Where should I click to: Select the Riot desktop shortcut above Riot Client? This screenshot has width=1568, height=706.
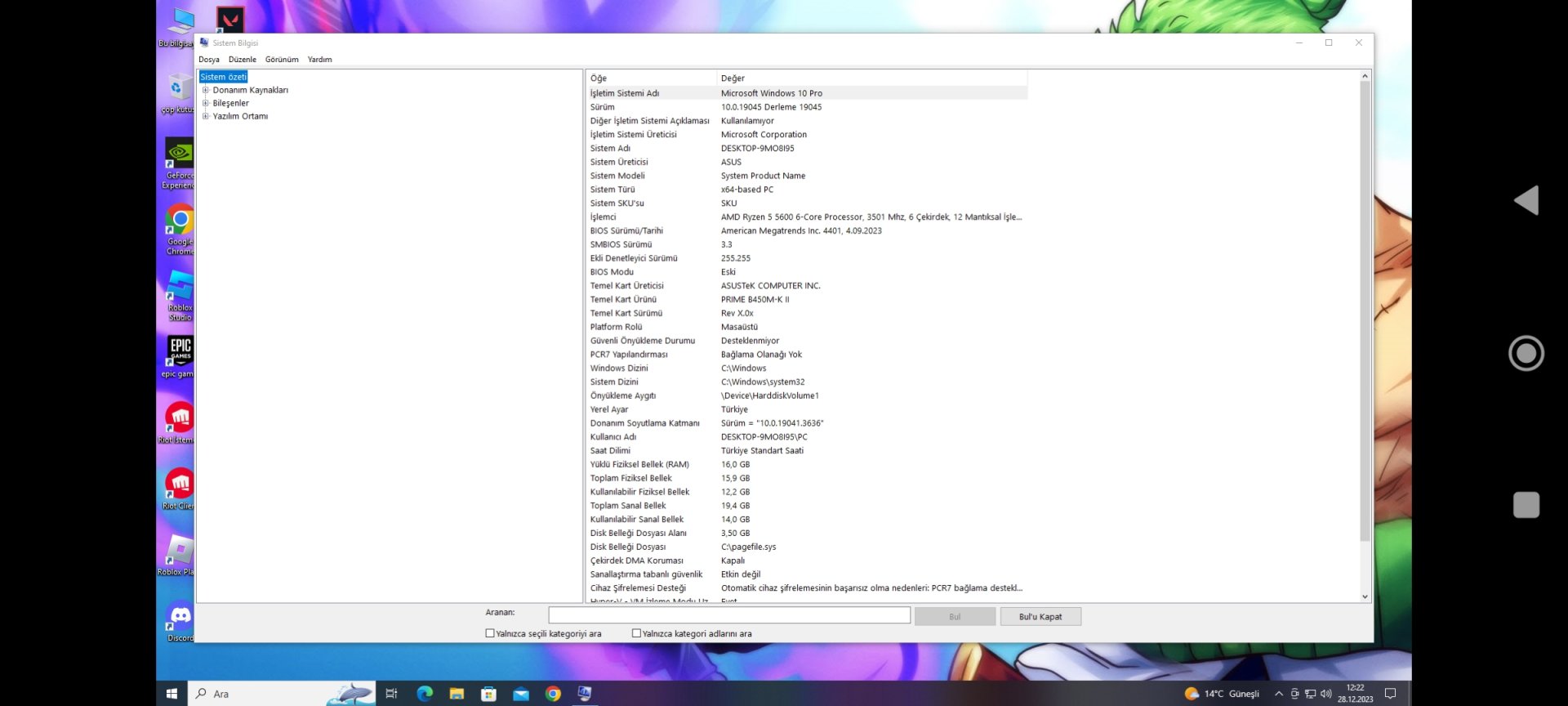point(178,423)
